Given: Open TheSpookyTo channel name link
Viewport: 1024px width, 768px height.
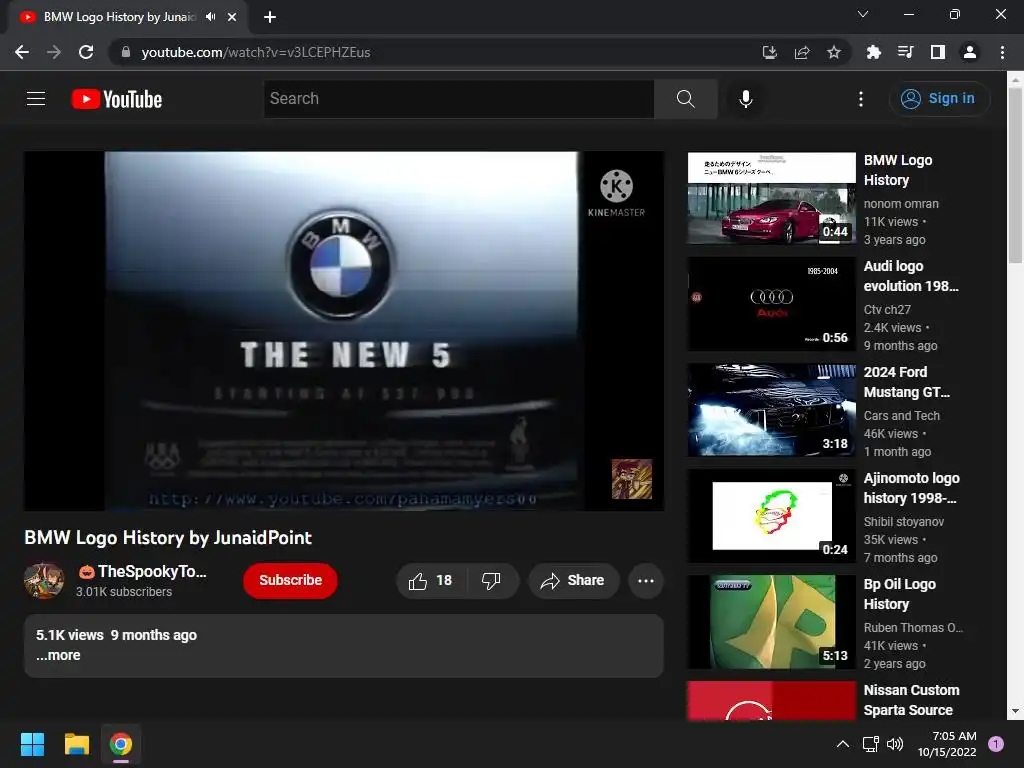Looking at the screenshot, I should [x=143, y=571].
